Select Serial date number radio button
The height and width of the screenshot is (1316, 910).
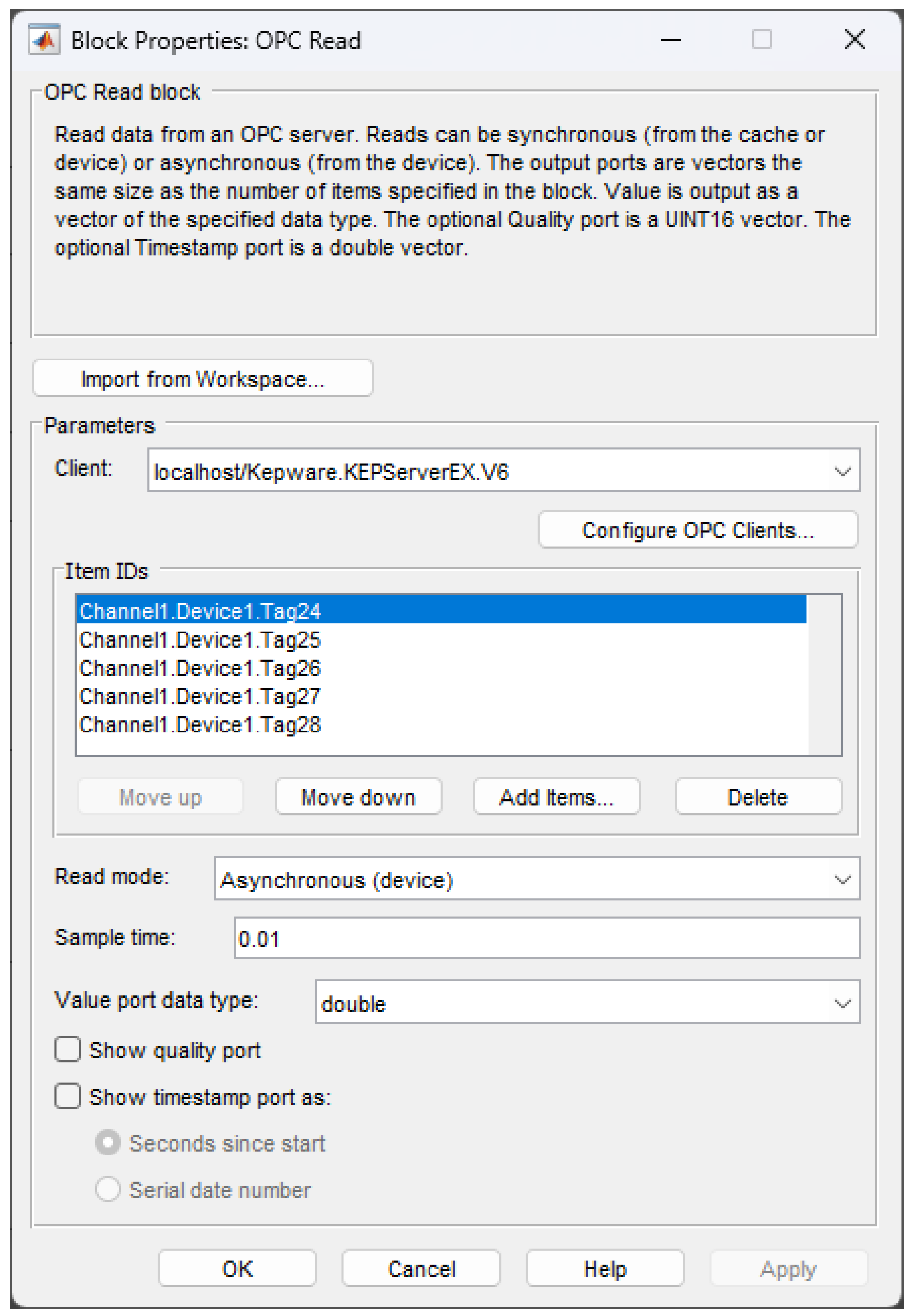point(108,1189)
